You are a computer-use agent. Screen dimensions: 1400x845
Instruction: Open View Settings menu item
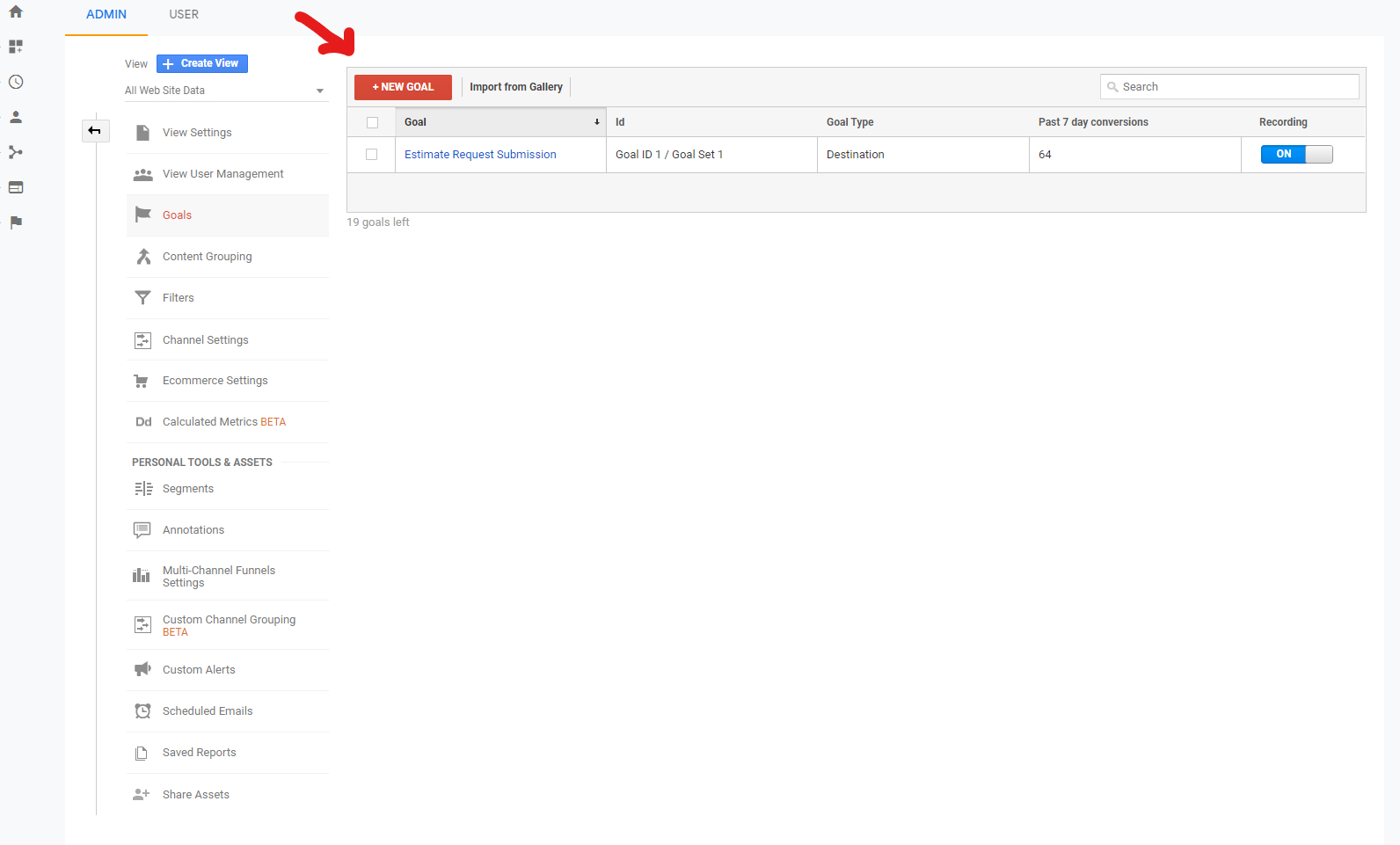228,133
